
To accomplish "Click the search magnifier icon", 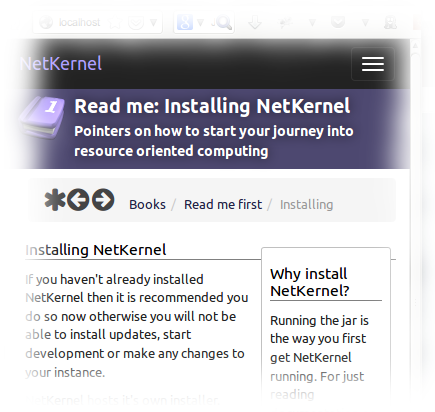I will coord(224,23).
